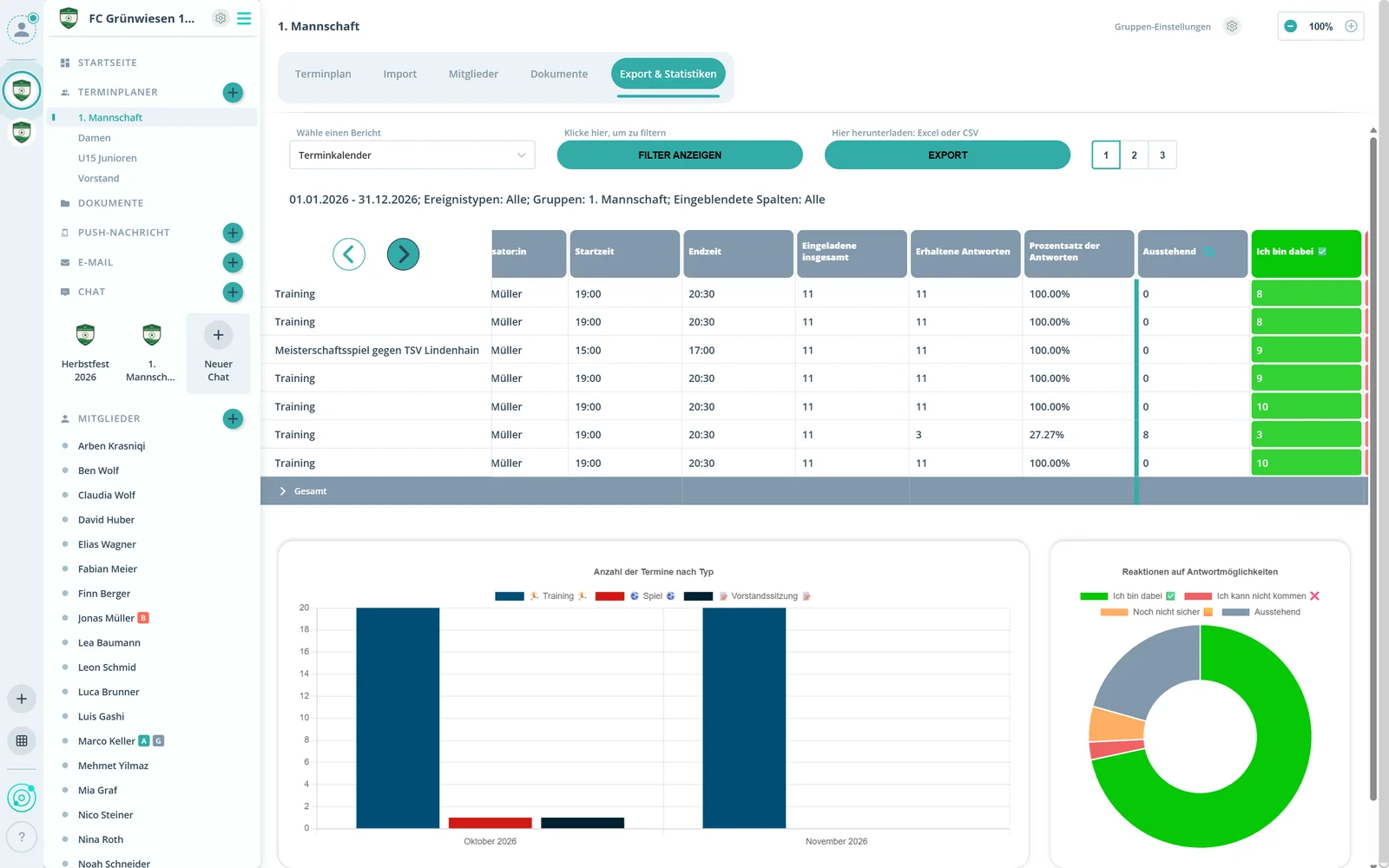The height and width of the screenshot is (868, 1389).
Task: Open the Herbstfest 2026 chat icon
Action: point(85,334)
